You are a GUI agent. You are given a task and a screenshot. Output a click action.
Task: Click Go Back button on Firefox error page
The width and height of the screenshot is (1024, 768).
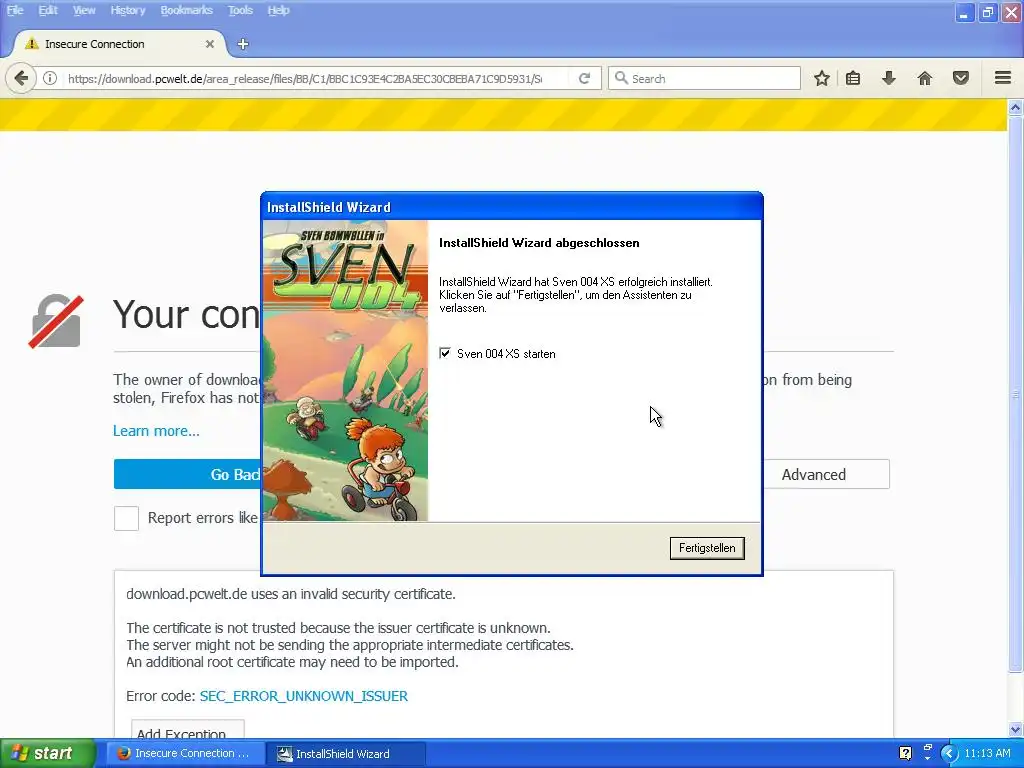[x=187, y=474]
